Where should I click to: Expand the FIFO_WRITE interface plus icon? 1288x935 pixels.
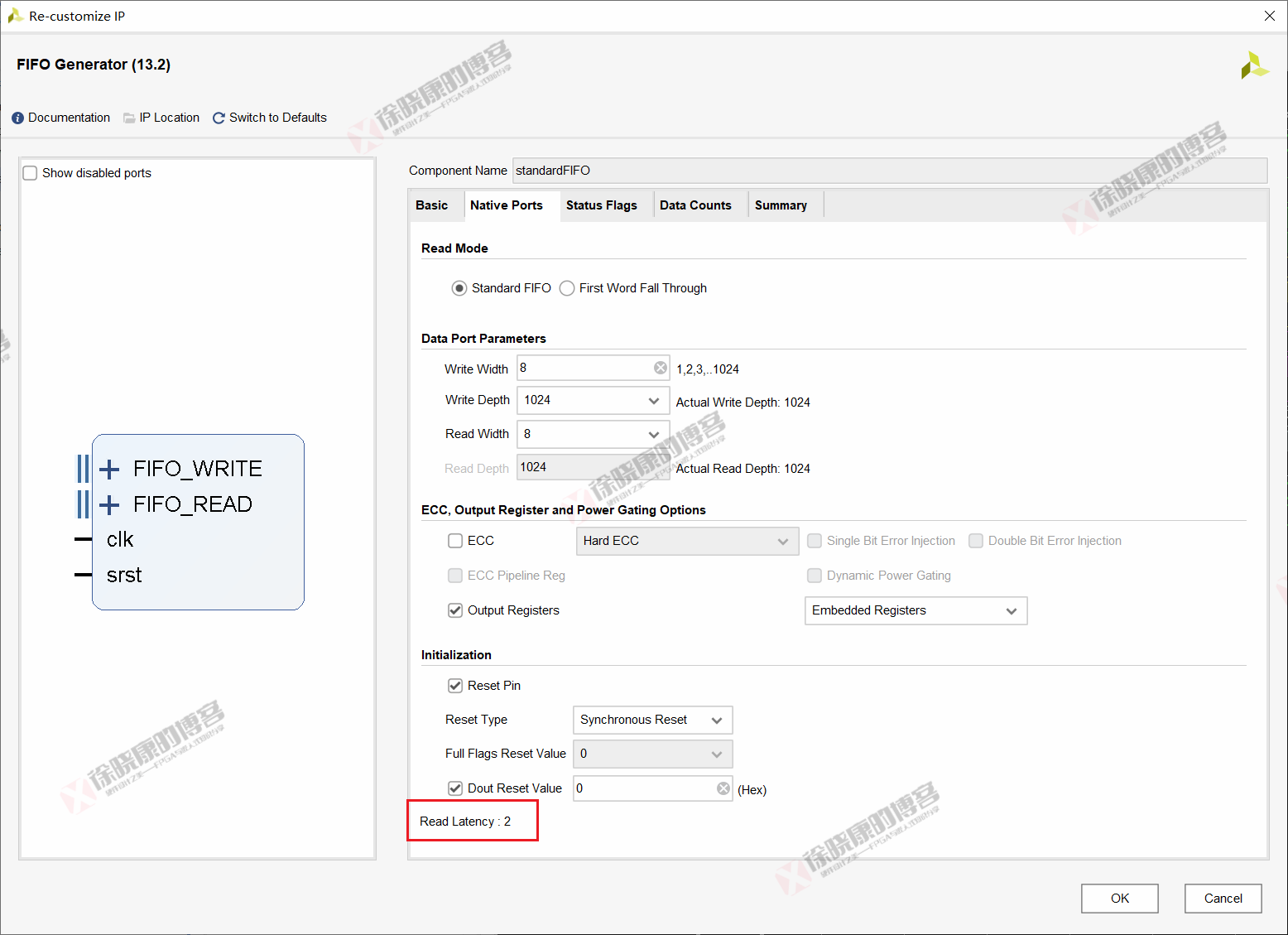pos(109,470)
